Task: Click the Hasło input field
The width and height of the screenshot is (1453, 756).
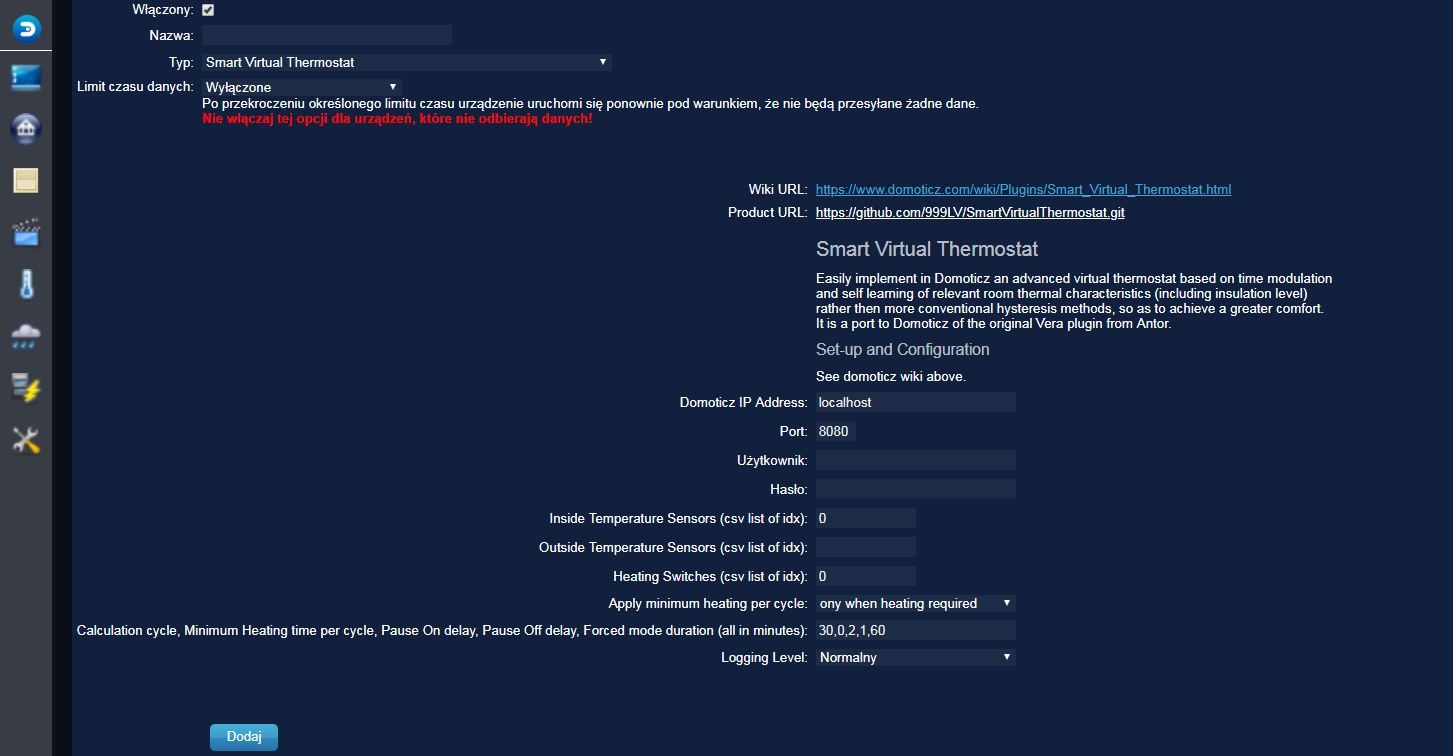Action: (916, 489)
